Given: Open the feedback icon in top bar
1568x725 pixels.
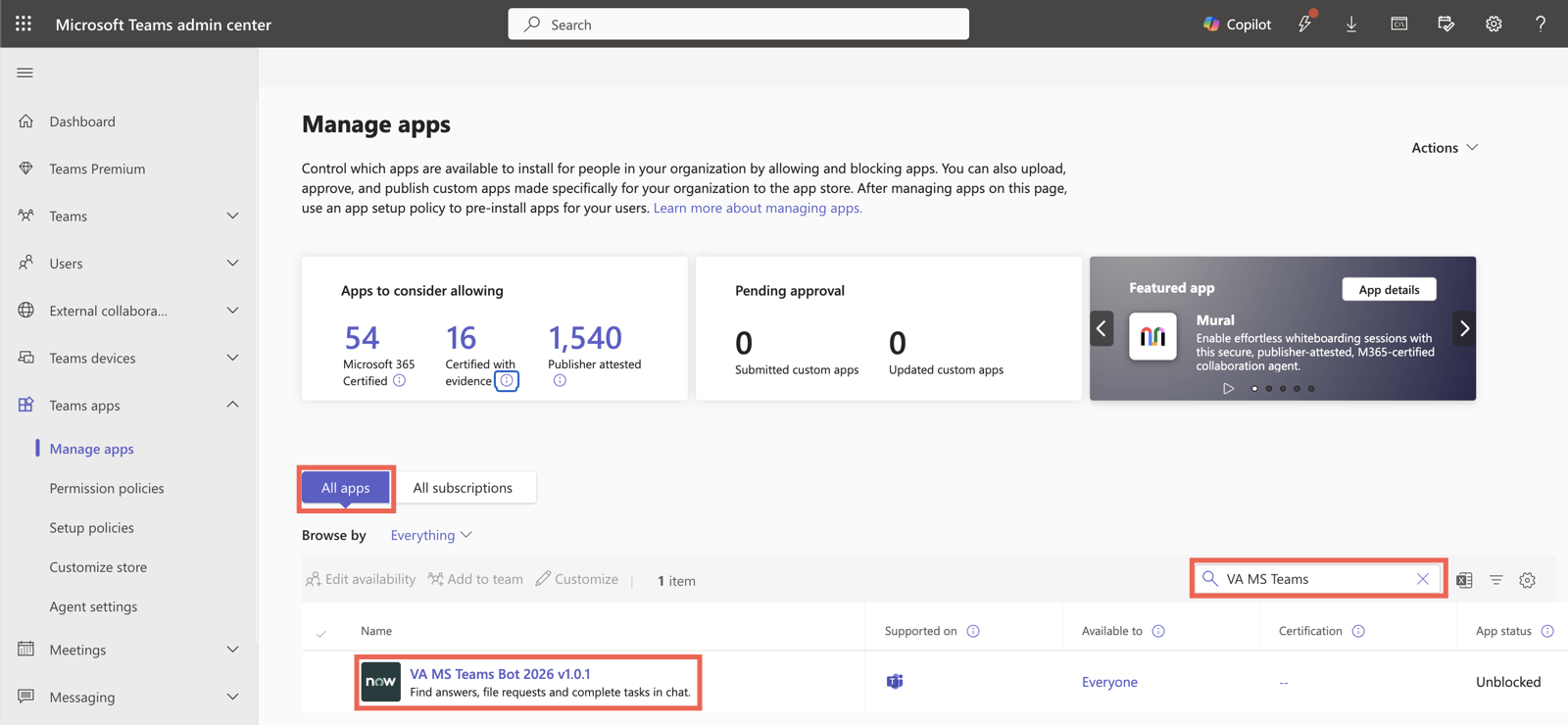Looking at the screenshot, I should 1445,24.
